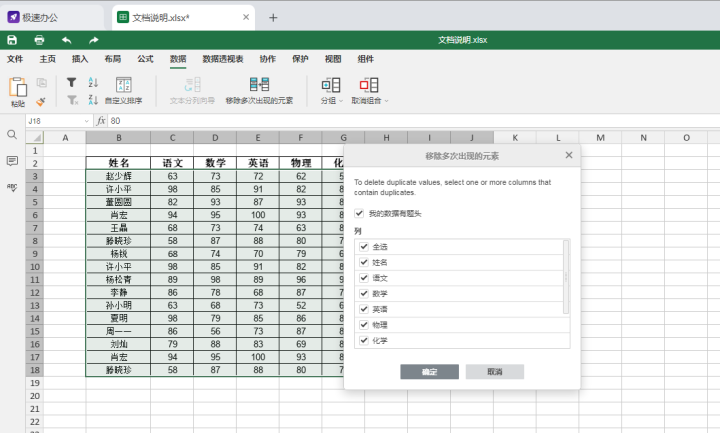Select the 姓名 header cell
This screenshot has height=433, width=720.
tap(118, 163)
